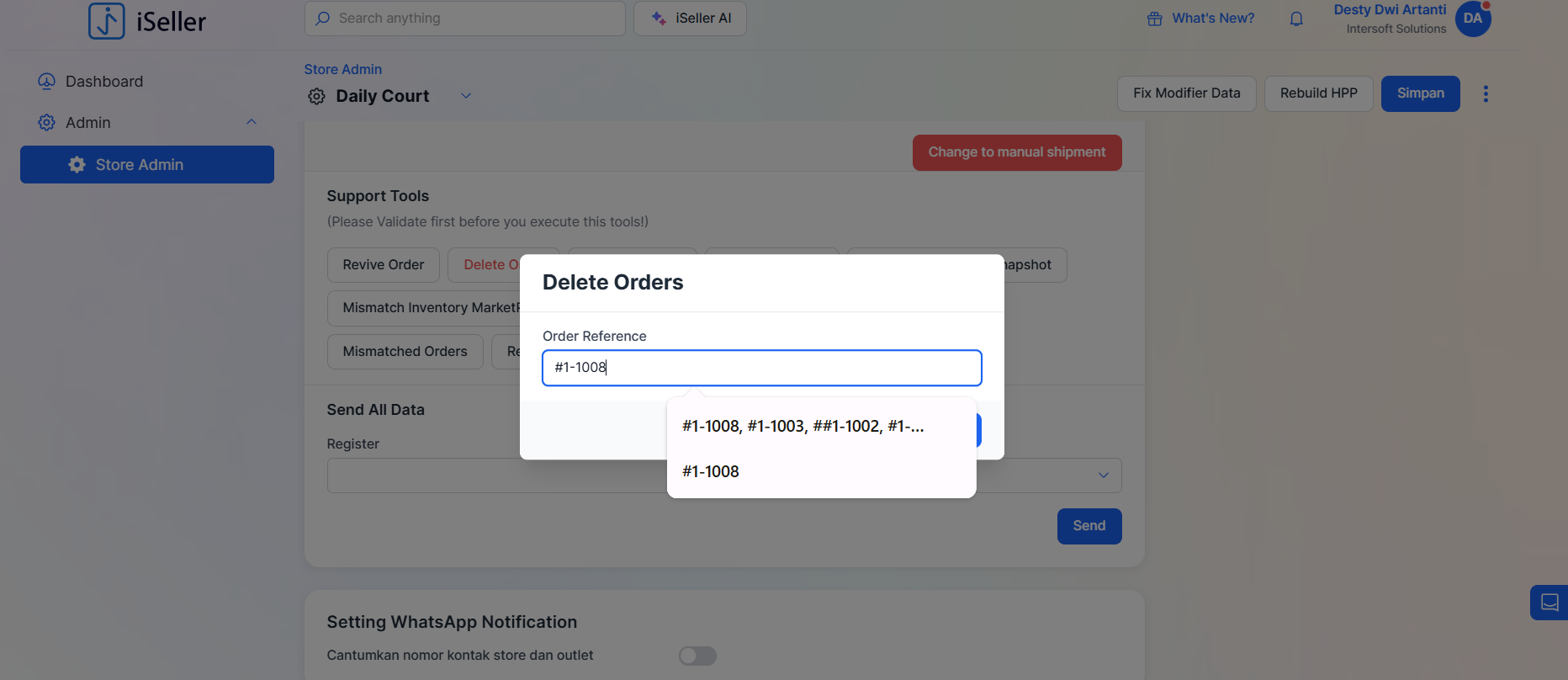Select Store Admin in the sidebar

[147, 165]
